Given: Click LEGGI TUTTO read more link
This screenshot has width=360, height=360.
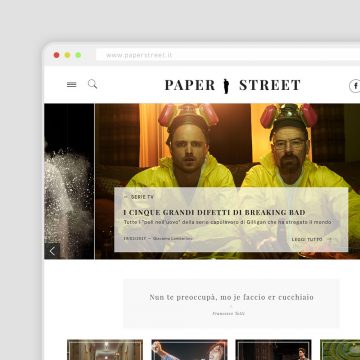Looking at the screenshot, I should pyautogui.click(x=307, y=239).
